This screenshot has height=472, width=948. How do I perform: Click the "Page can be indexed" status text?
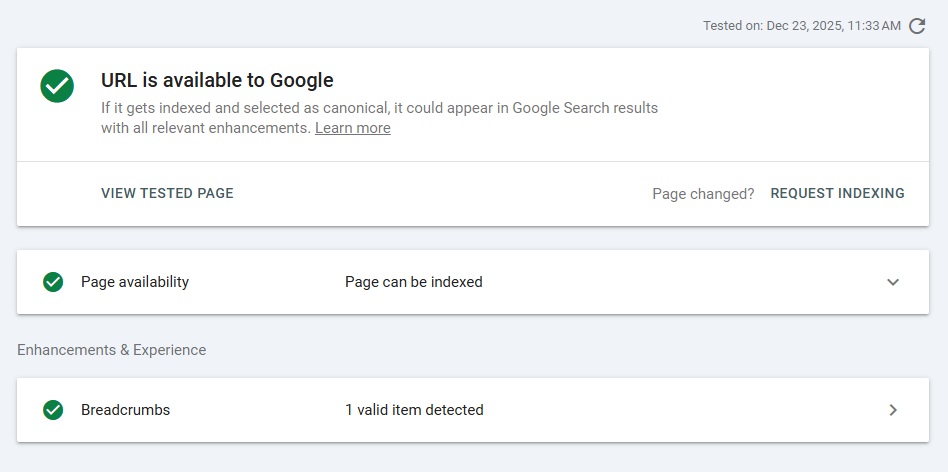(x=414, y=282)
